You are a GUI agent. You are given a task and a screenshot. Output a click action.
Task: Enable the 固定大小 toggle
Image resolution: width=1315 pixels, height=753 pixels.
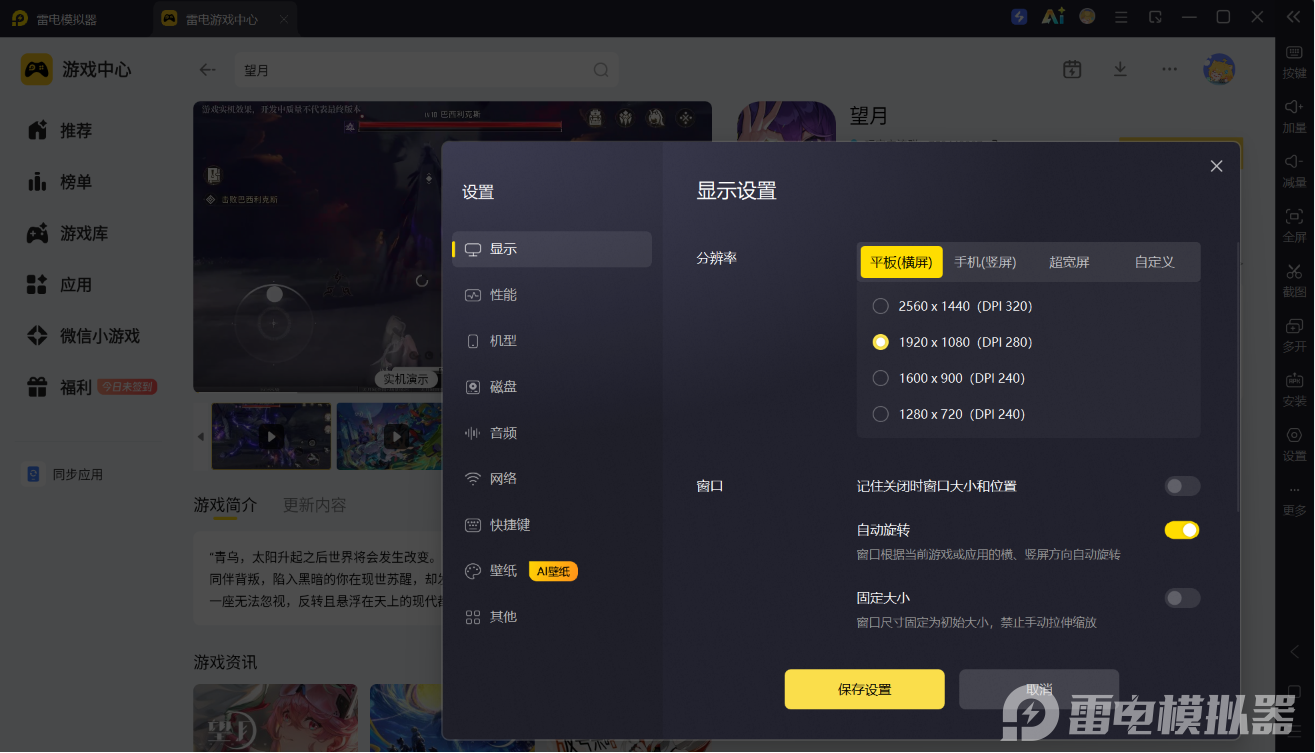coord(1182,598)
